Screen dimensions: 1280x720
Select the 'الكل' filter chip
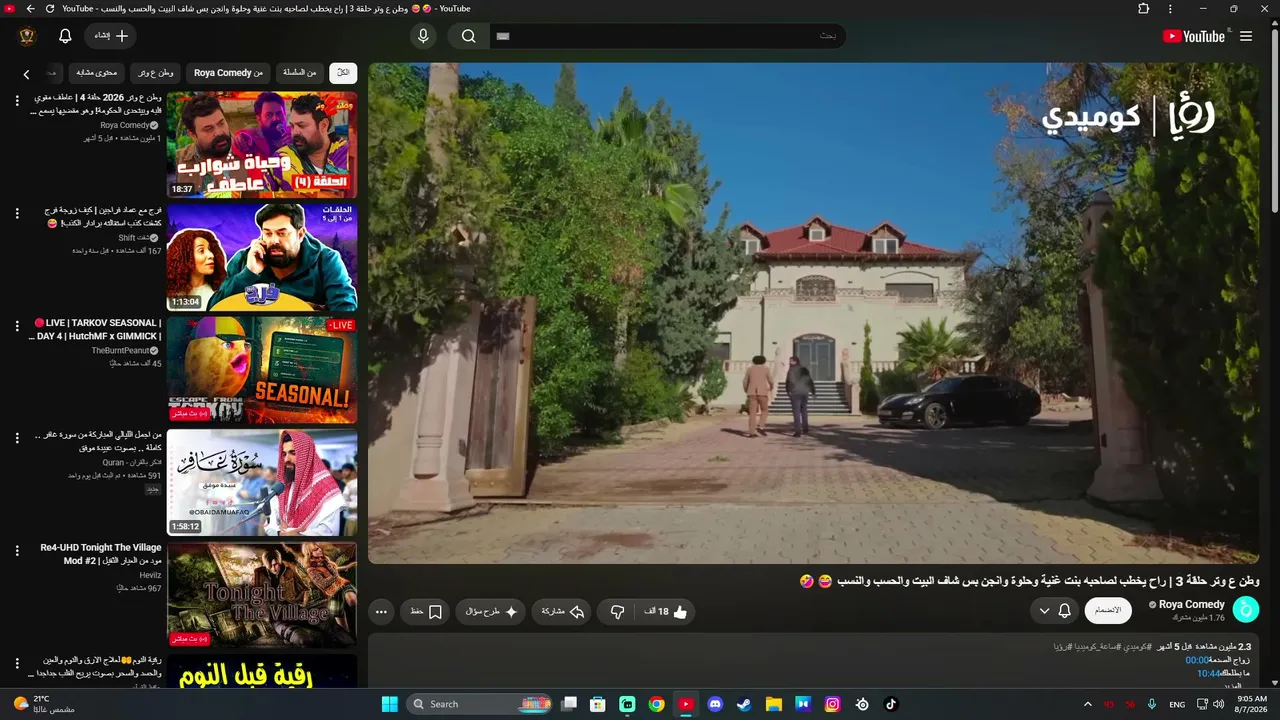(x=343, y=72)
